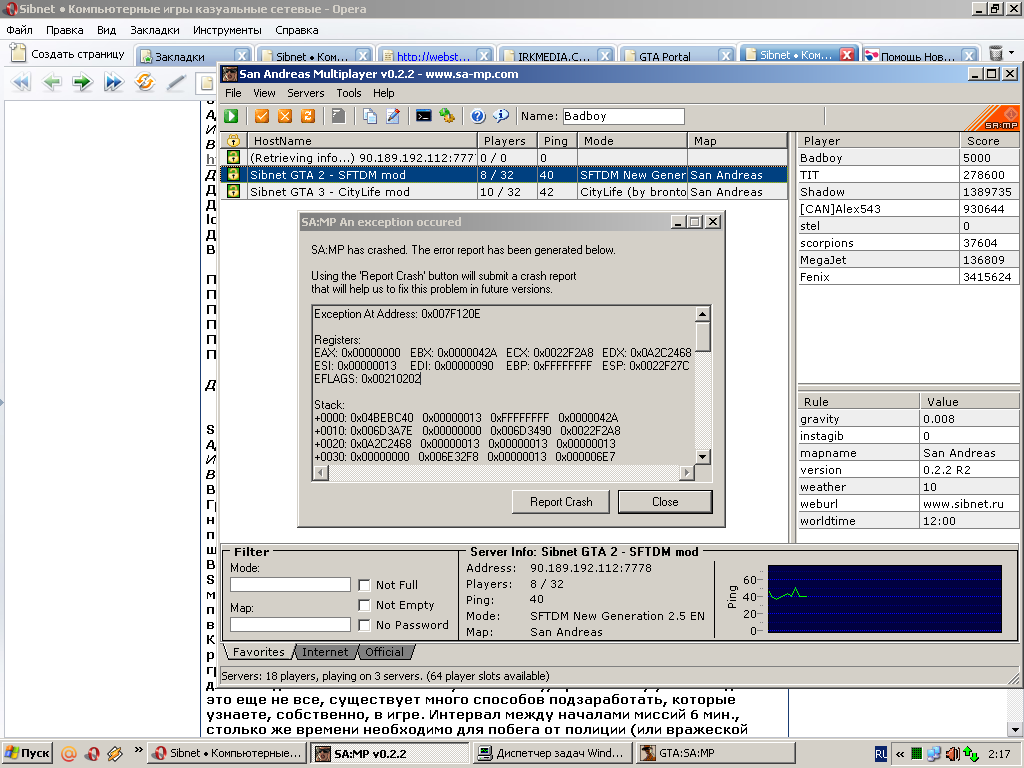
Task: Open the Servers menu in SA-MP
Action: (x=306, y=93)
